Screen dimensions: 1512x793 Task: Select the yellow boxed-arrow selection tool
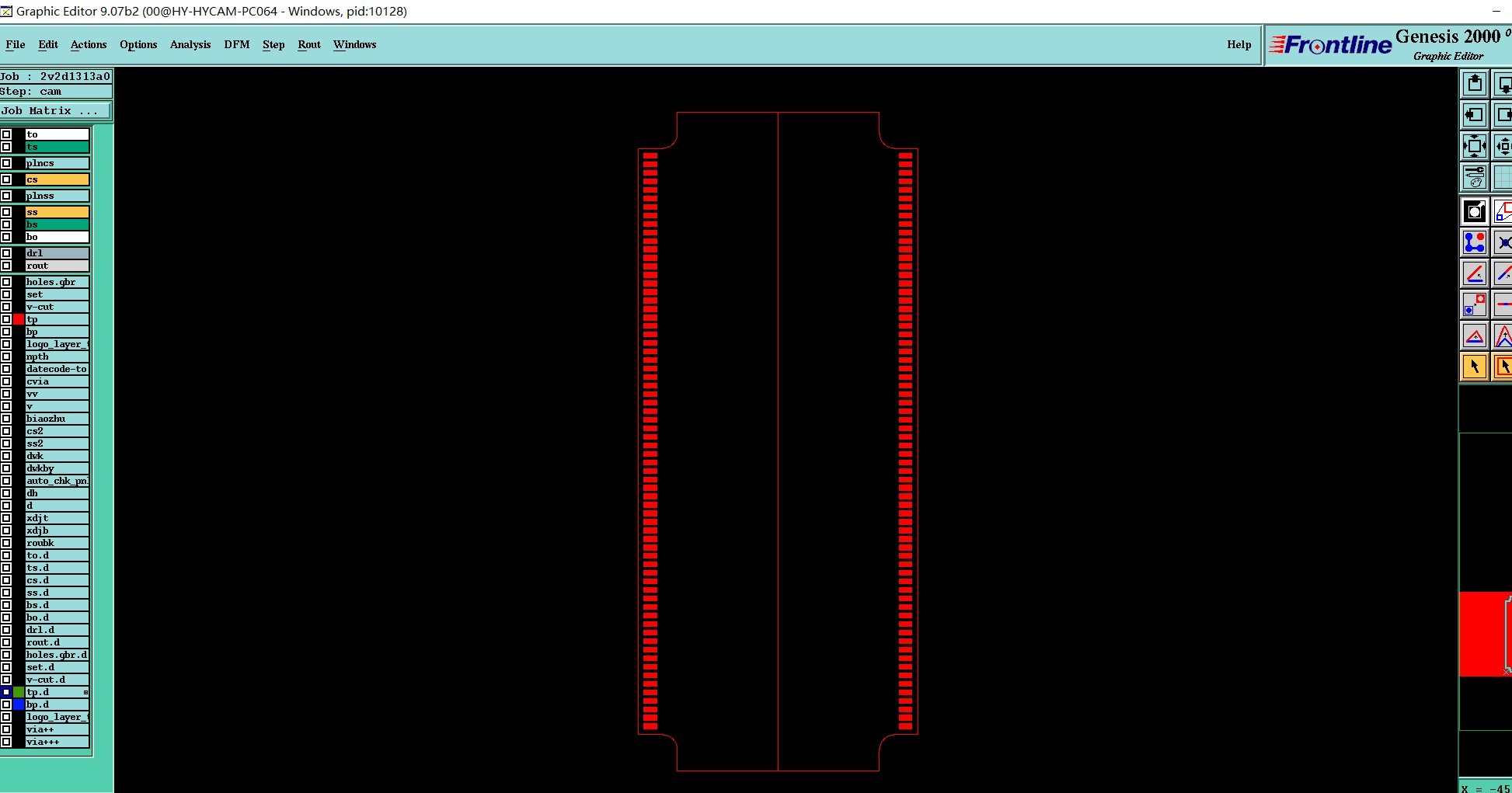1503,367
